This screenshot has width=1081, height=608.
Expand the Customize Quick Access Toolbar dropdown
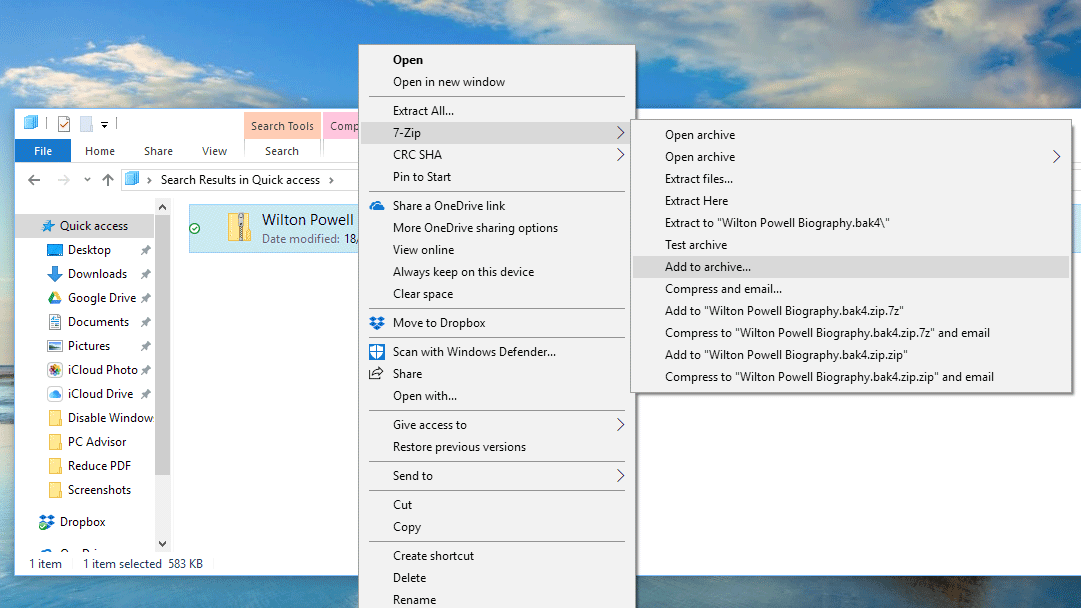(x=104, y=123)
